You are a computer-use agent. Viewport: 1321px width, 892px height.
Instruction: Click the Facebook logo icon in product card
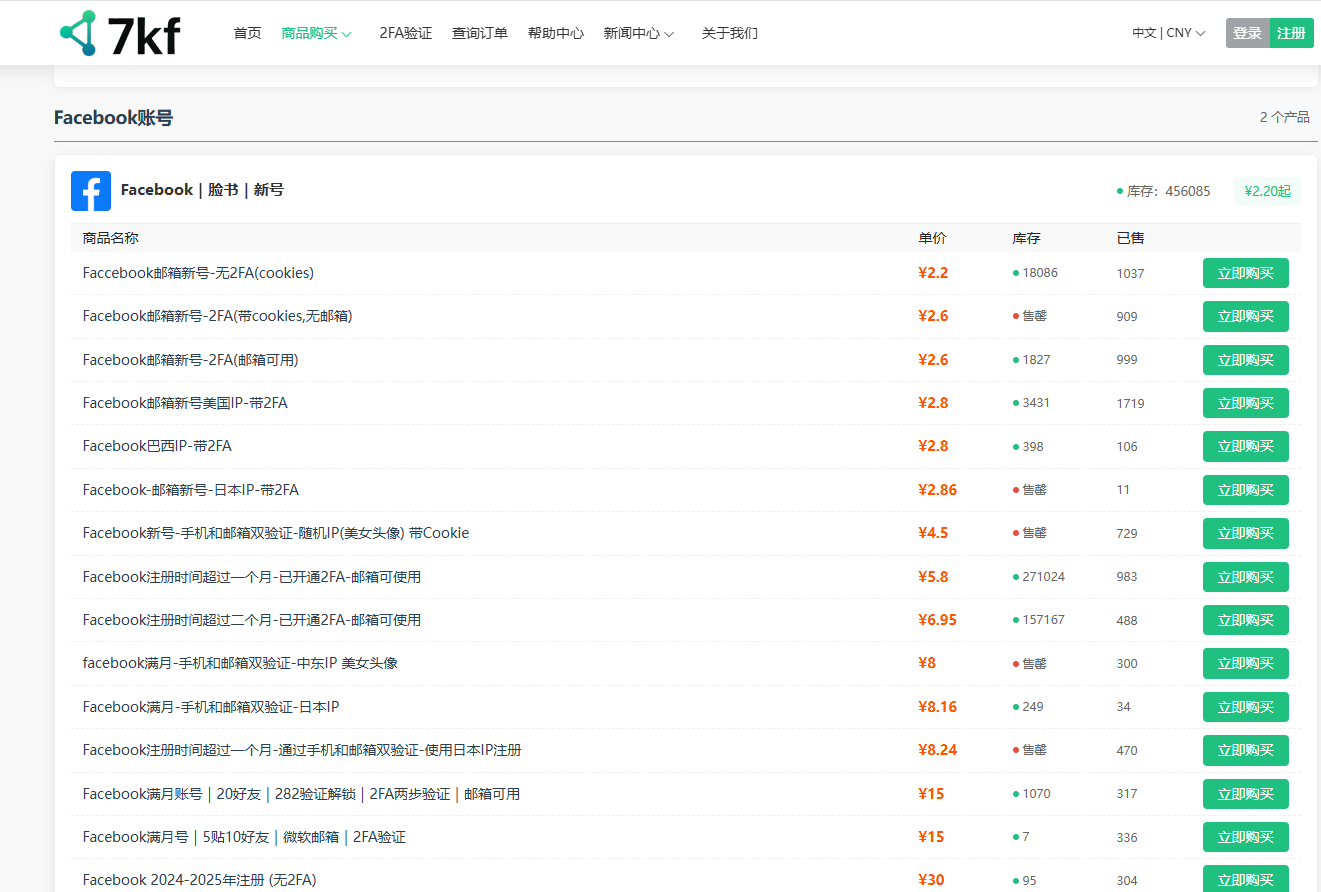point(91,191)
